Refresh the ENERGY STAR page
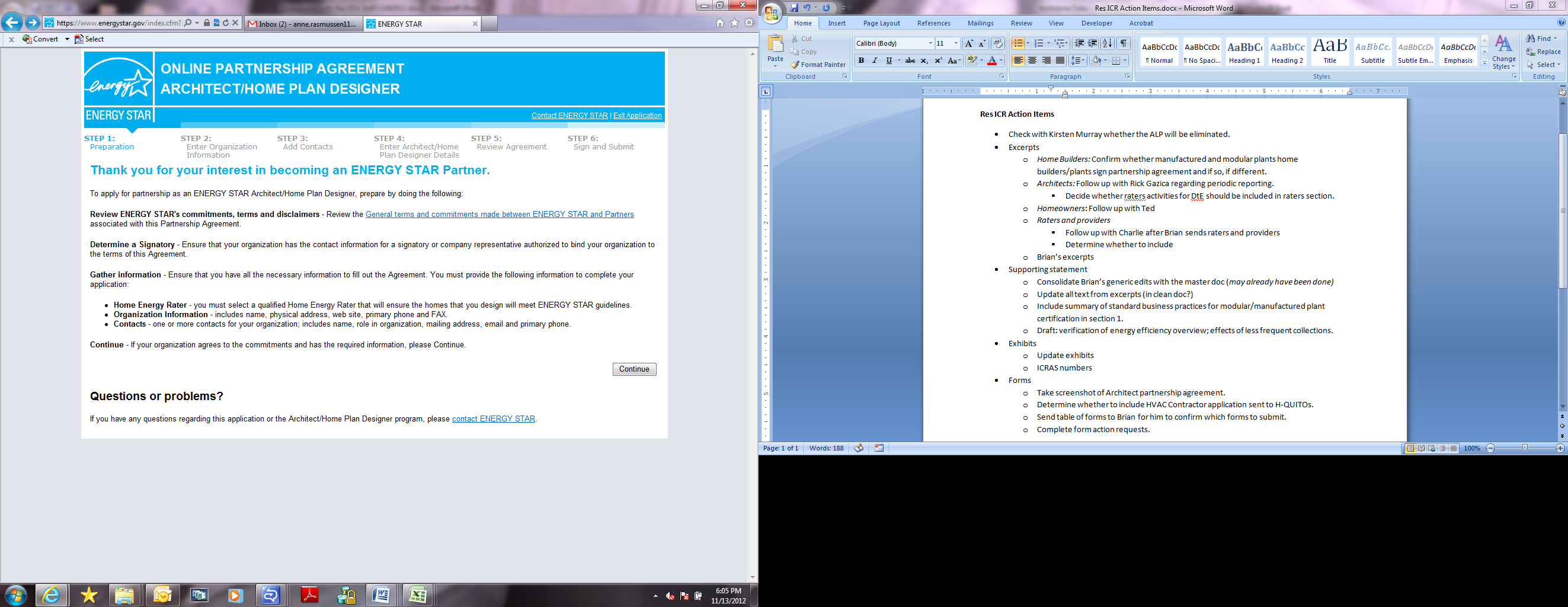This screenshot has width=1568, height=607. coord(226,23)
